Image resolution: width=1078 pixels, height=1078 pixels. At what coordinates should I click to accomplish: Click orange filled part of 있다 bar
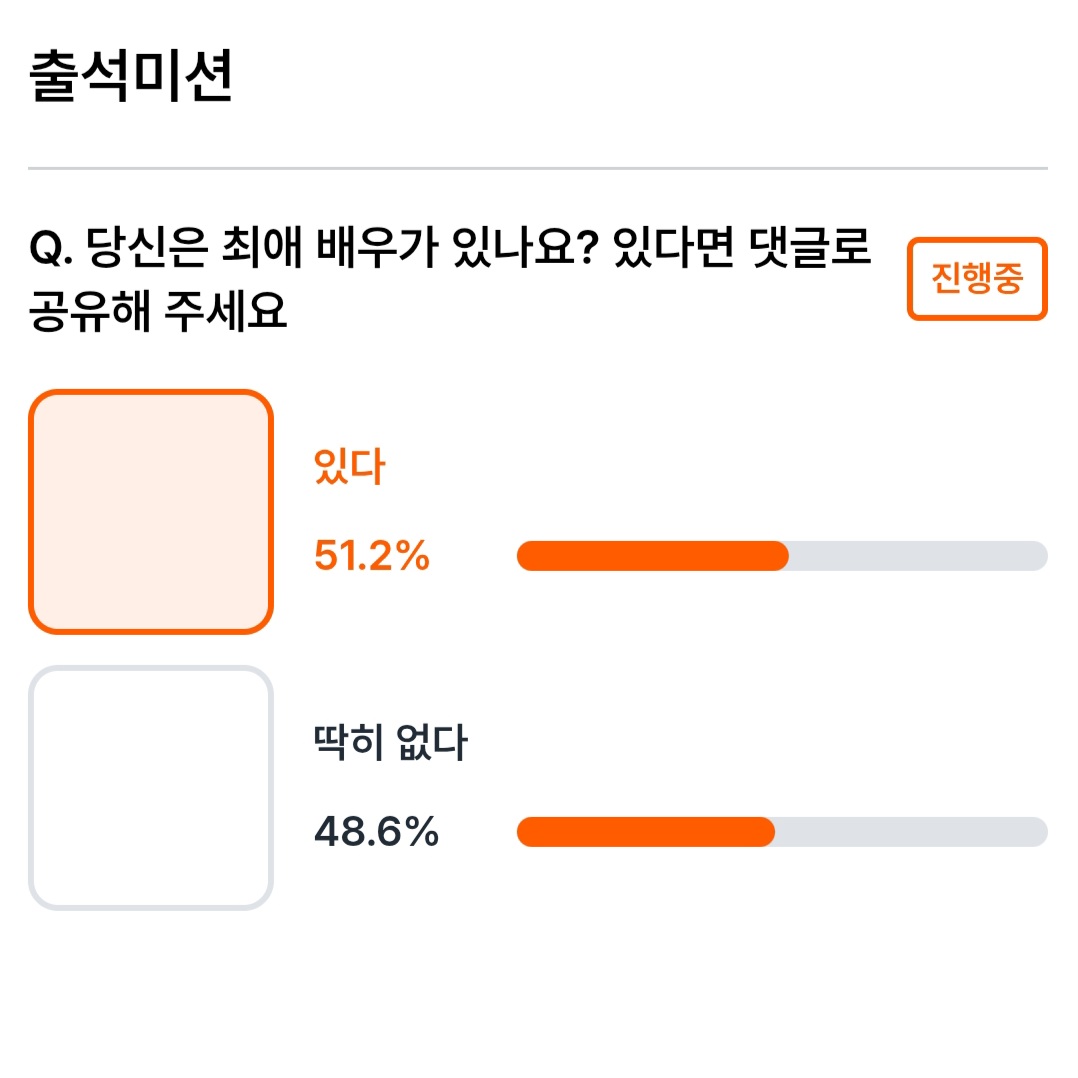coord(652,556)
